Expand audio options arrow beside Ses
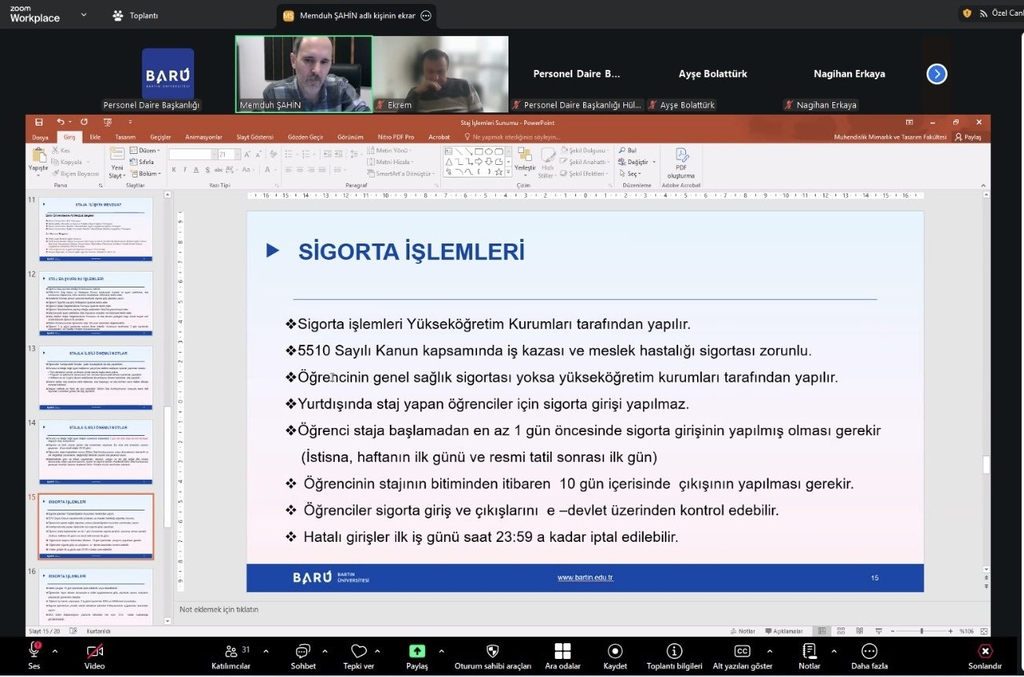The image size is (1024, 677). (x=55, y=651)
